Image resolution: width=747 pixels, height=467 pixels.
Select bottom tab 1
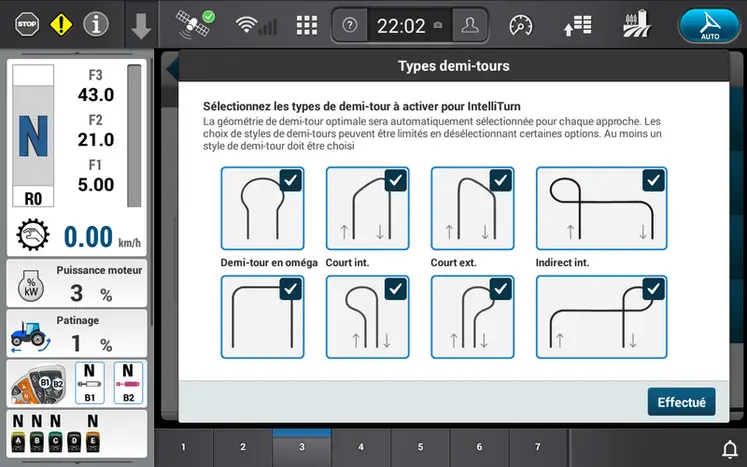pos(183,447)
